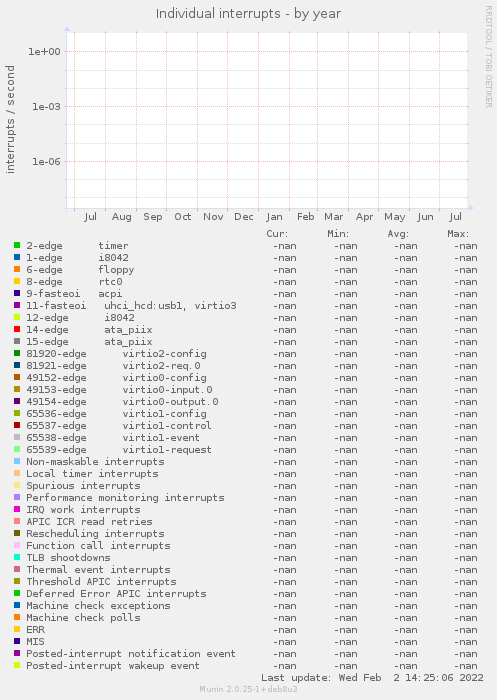
Task: Click the green swatch beside 2-edge timer
Action: [x=17, y=245]
